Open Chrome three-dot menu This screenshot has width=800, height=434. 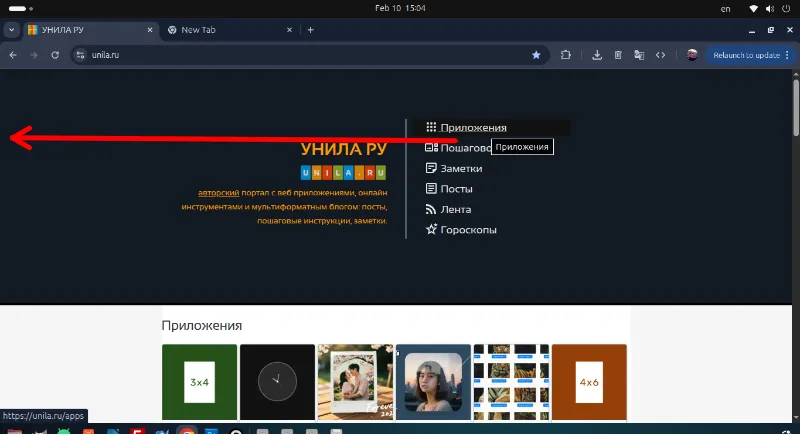point(787,55)
